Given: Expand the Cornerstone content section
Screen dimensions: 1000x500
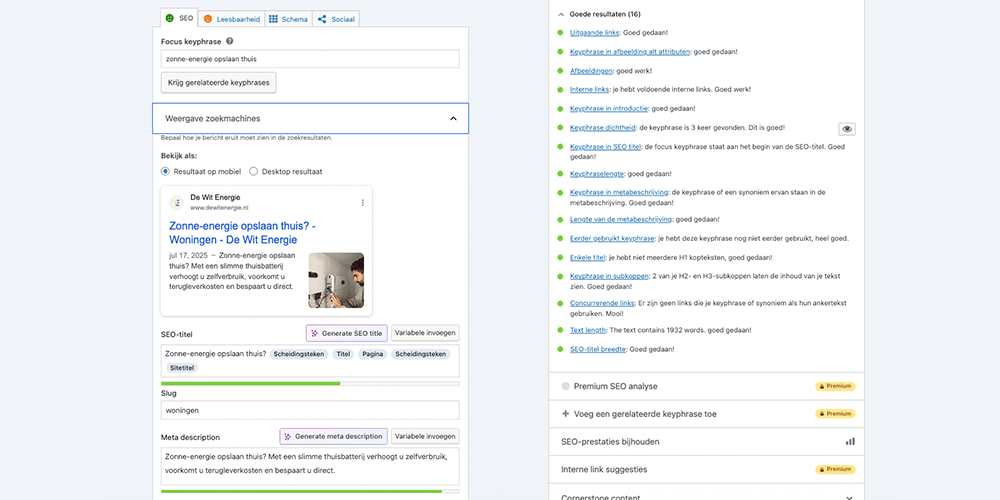Looking at the screenshot, I should [x=849, y=496].
